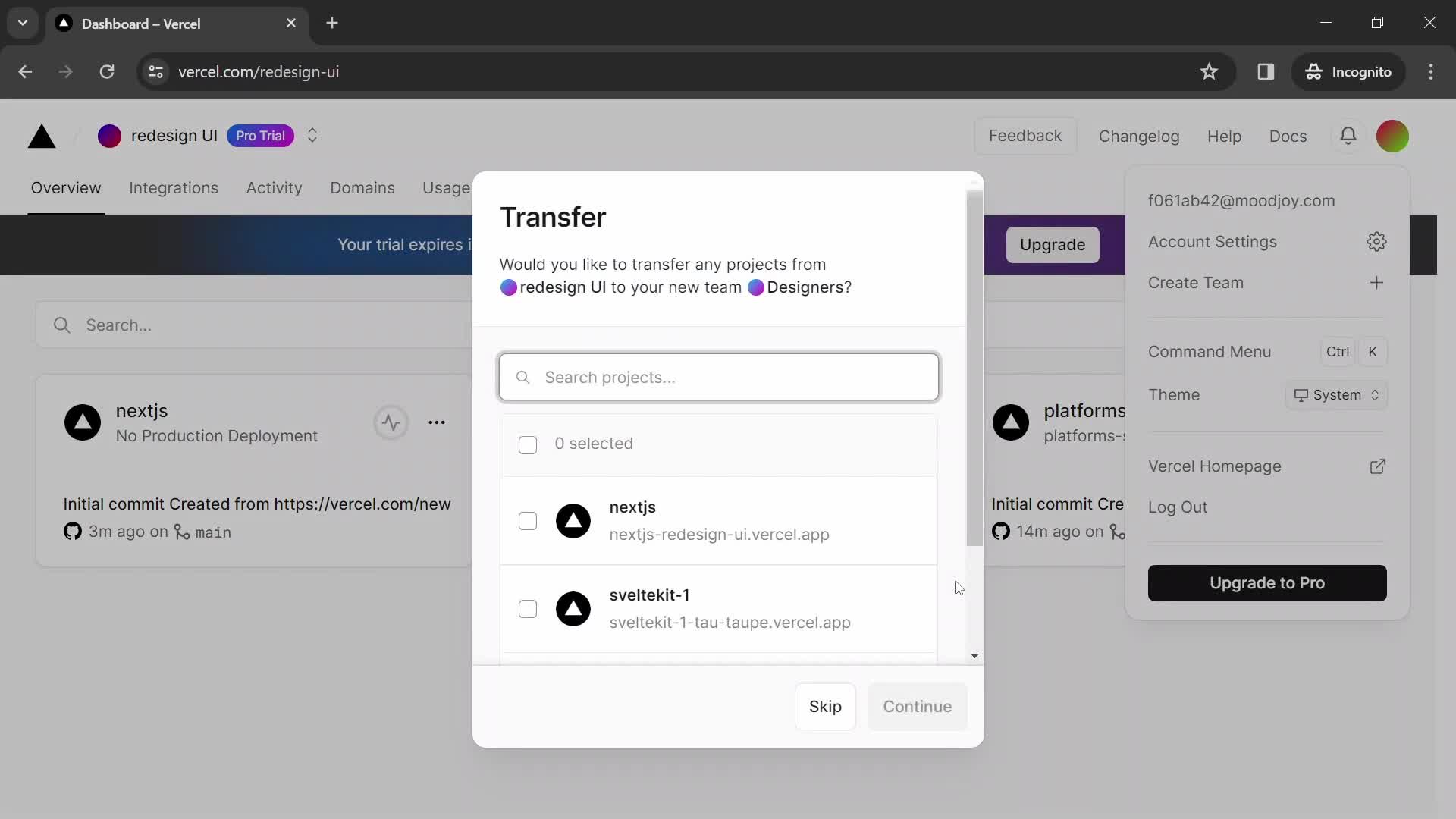Click the Transfer project search input field
1456x819 pixels.
(719, 376)
